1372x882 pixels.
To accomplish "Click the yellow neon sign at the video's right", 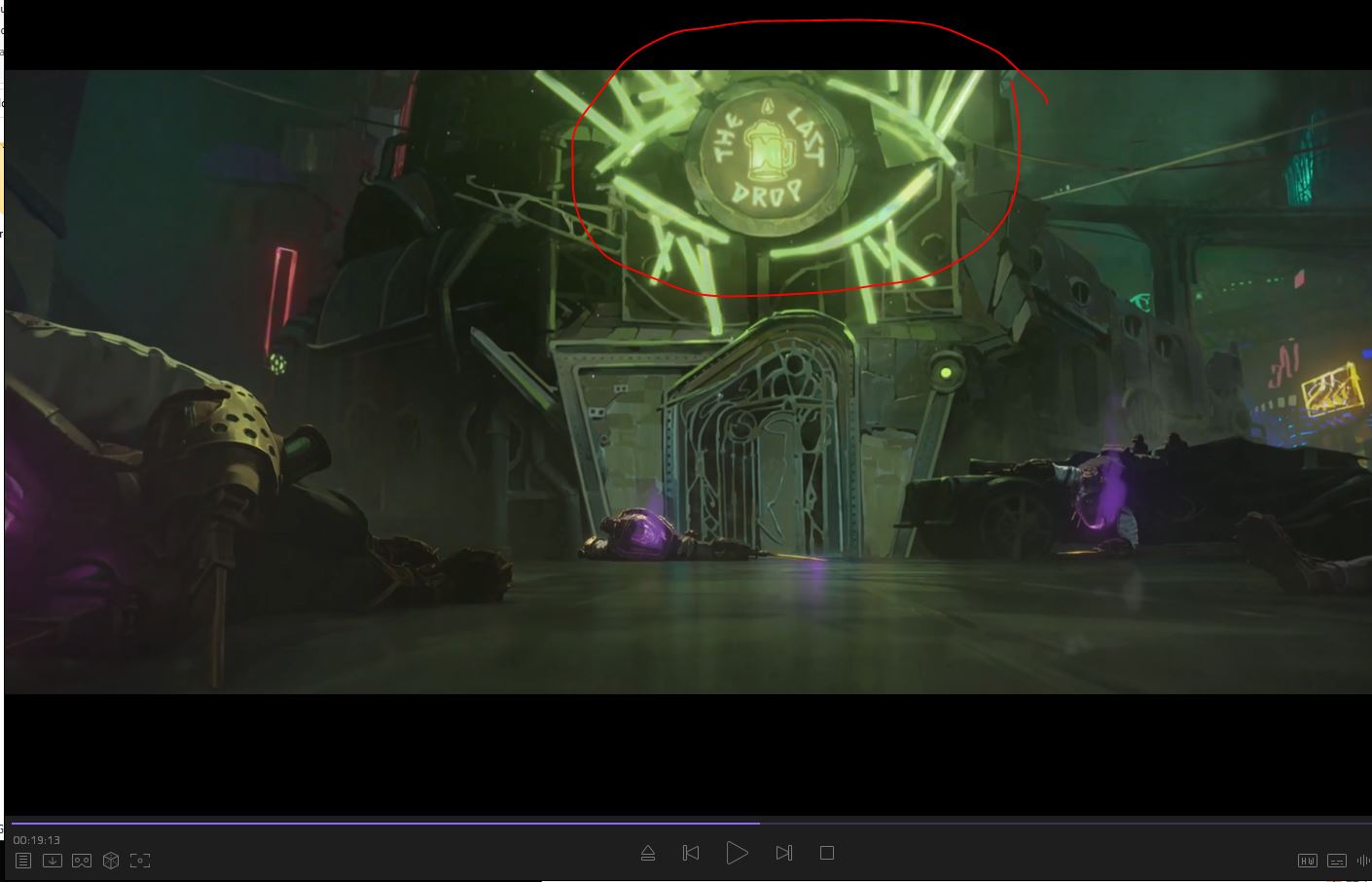I will pos(1330,391).
